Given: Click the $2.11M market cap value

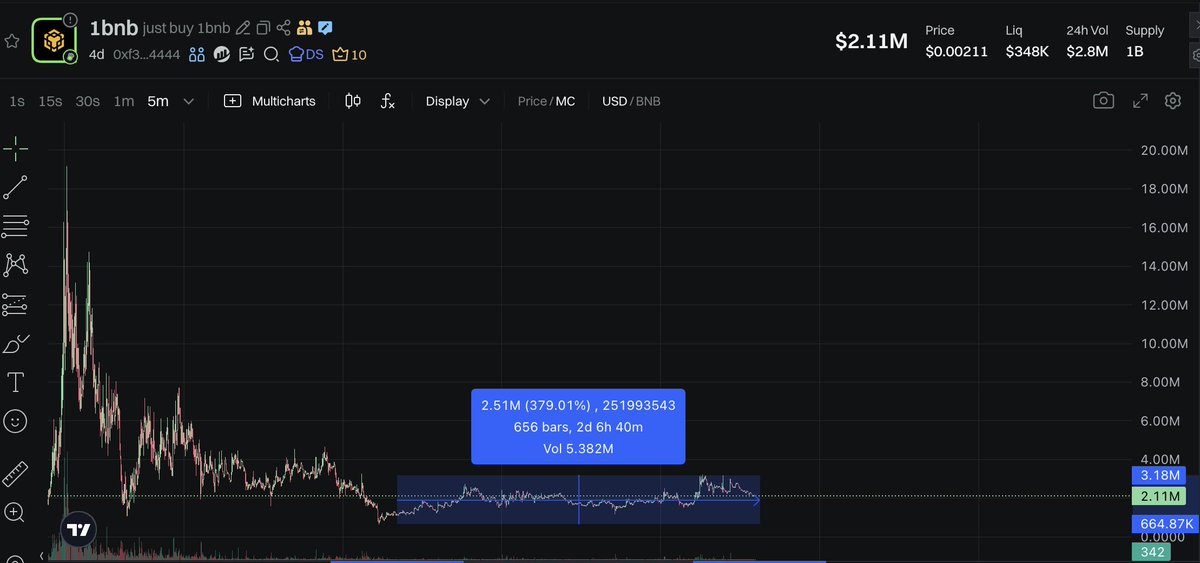Looking at the screenshot, I should [x=871, y=42].
